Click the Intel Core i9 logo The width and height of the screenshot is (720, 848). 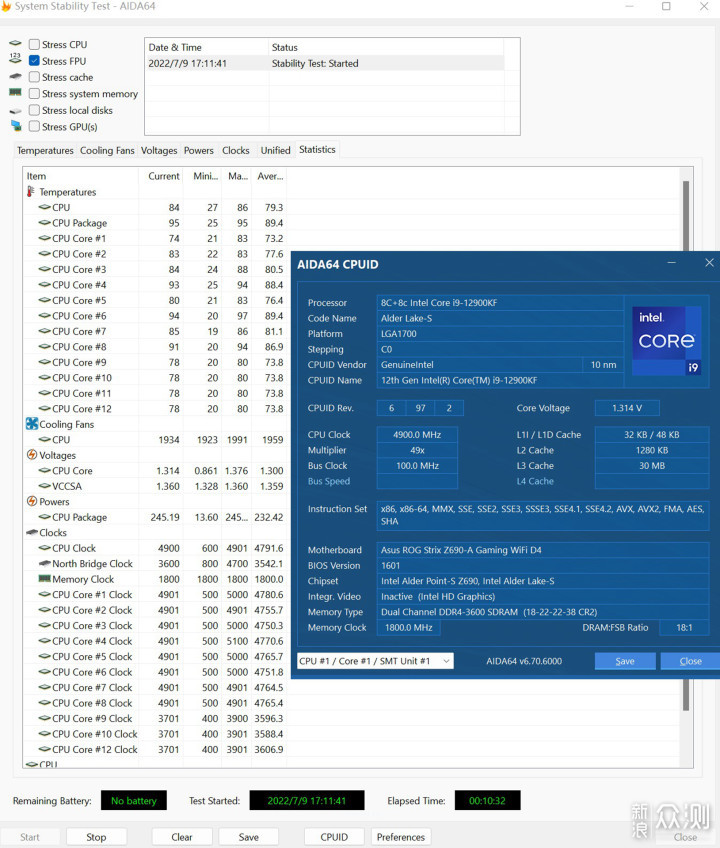pos(667,341)
